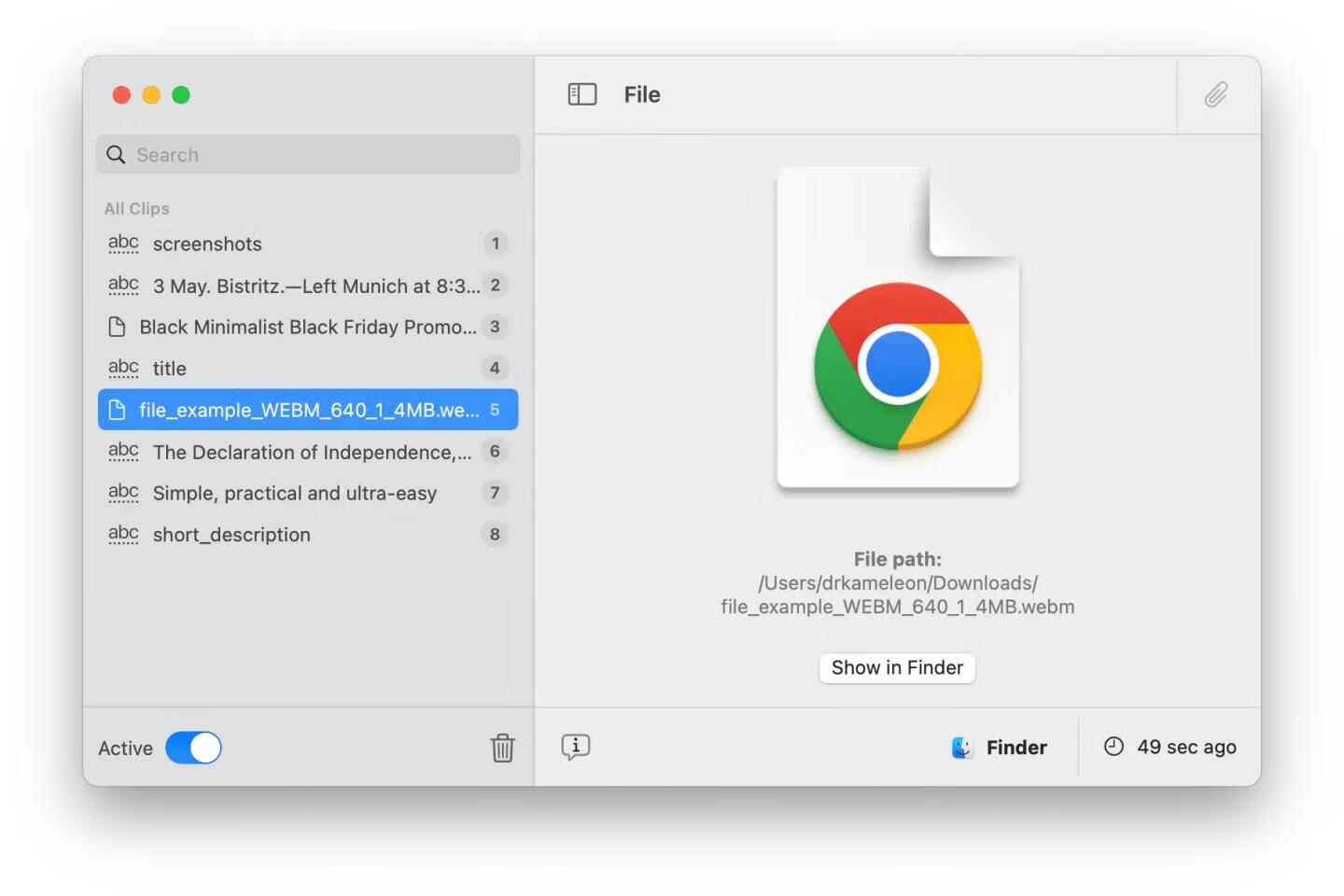This screenshot has width=1344, height=896.
Task: Click the paperclip attachment icon
Action: (x=1215, y=94)
